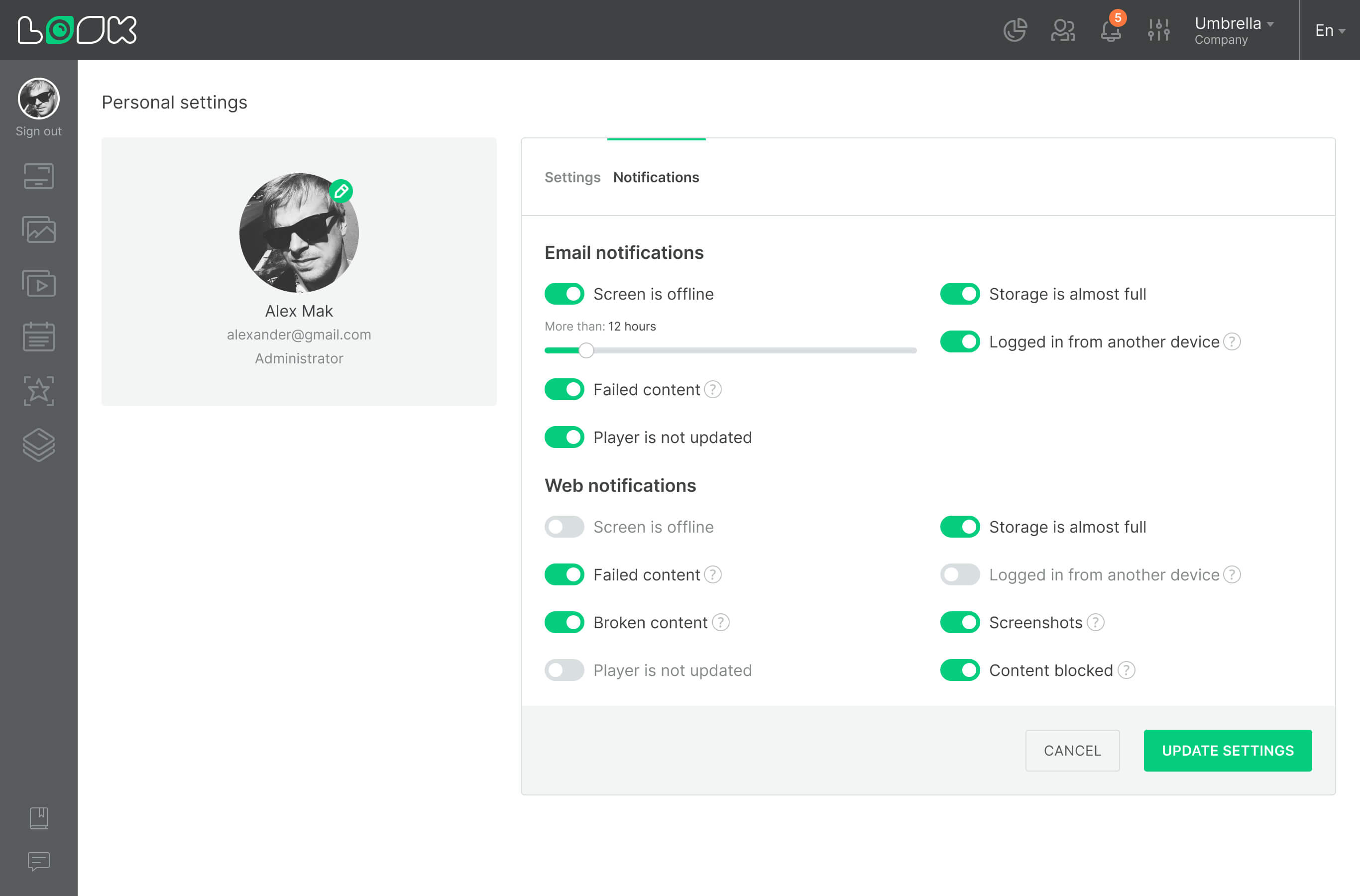The image size is (1360, 896).
Task: Click the Update Settings button
Action: [x=1228, y=750]
